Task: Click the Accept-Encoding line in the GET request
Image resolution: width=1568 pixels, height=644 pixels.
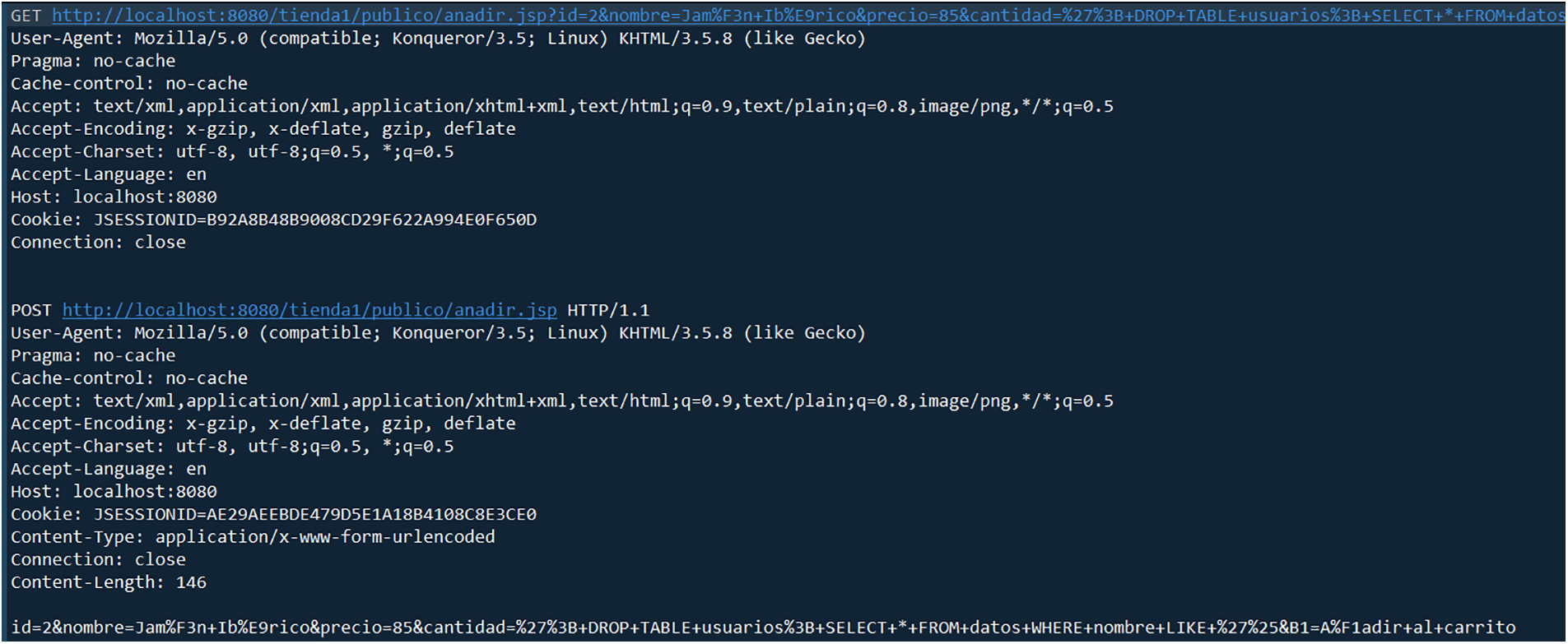Action: [x=263, y=129]
